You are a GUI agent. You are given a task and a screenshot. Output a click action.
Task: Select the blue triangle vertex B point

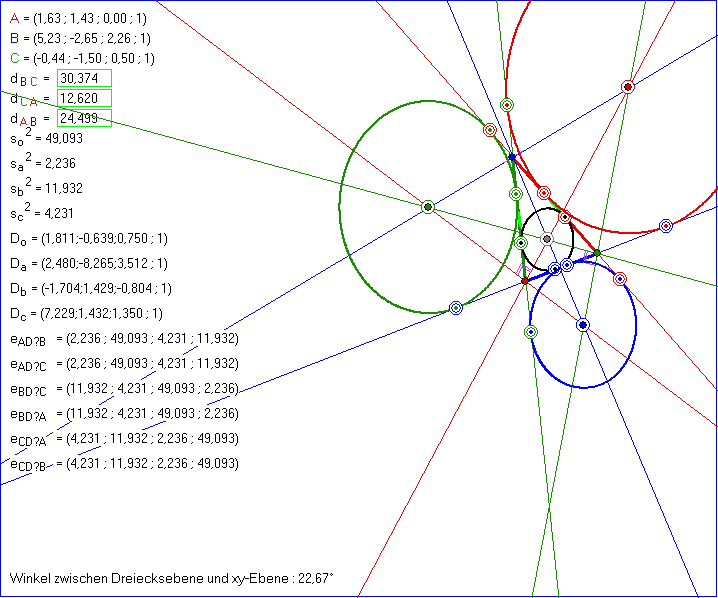click(512, 157)
